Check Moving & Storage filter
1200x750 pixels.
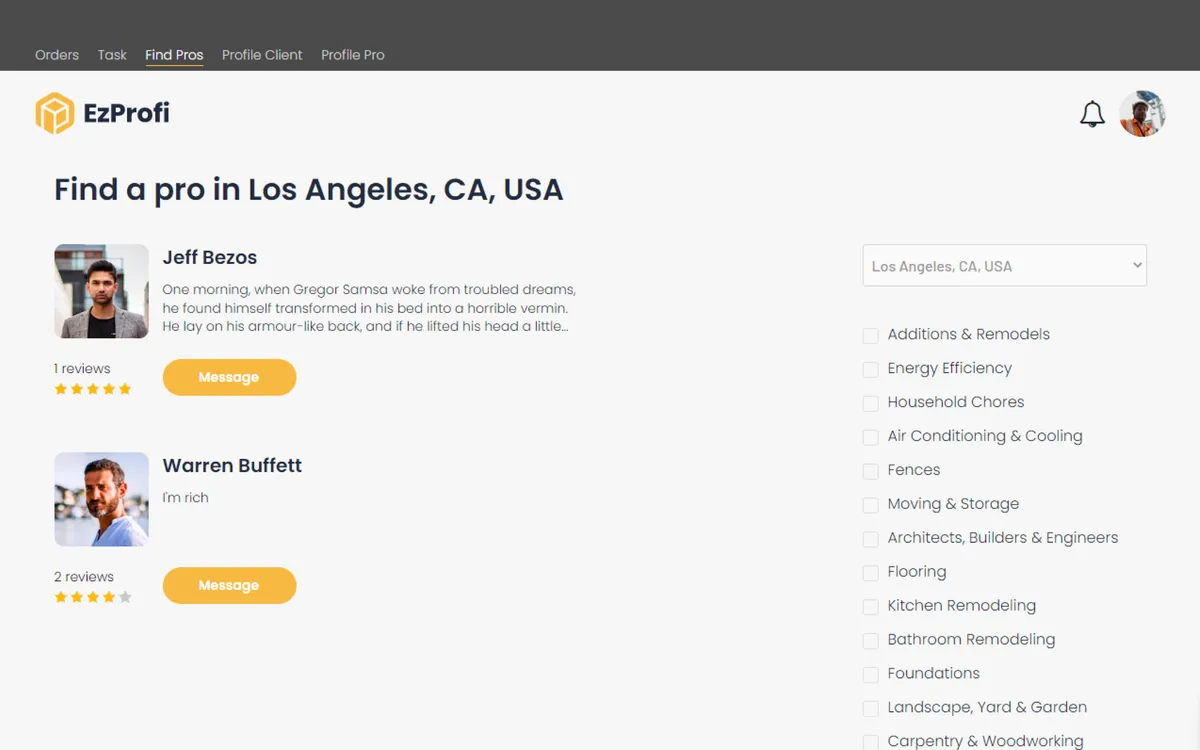click(x=871, y=505)
